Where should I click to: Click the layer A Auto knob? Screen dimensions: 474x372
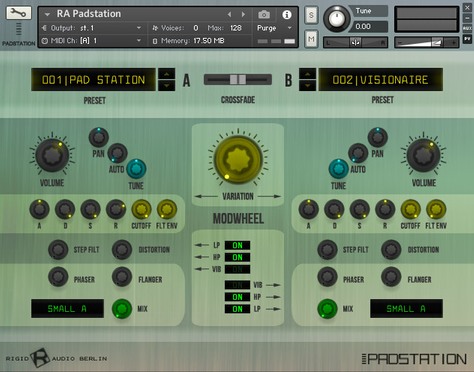coord(117,153)
